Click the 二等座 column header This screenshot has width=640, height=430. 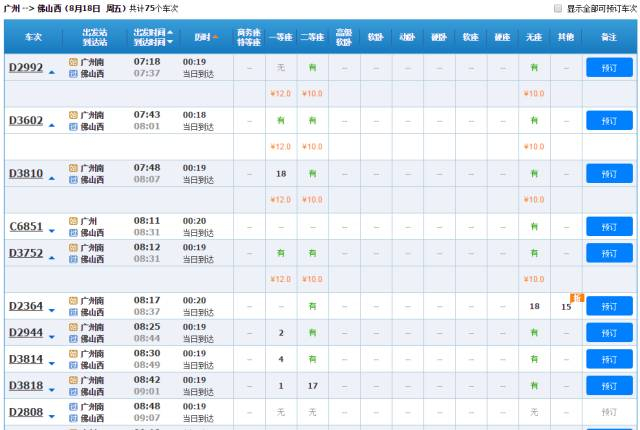(x=313, y=37)
